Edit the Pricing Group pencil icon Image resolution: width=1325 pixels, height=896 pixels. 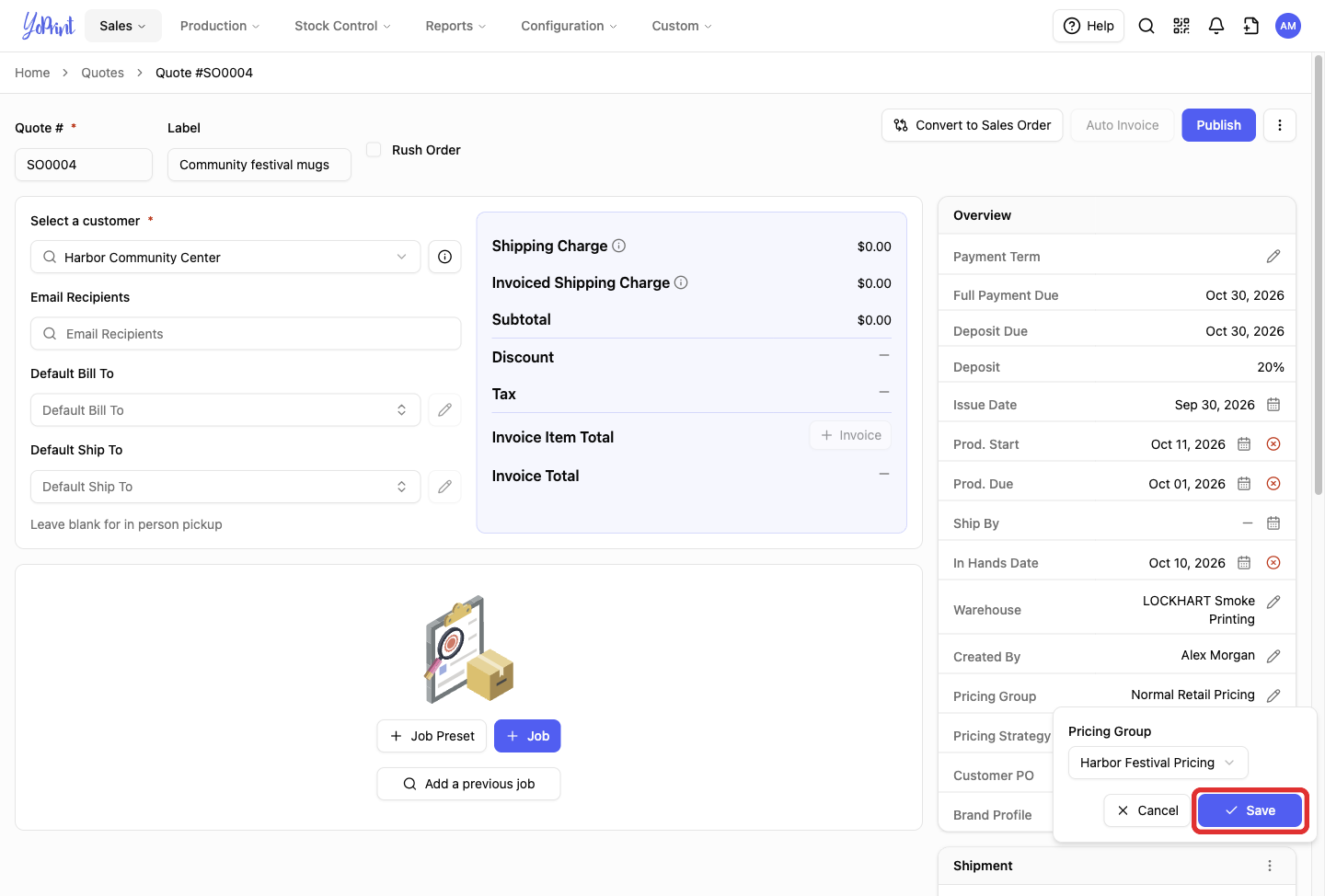[x=1273, y=695]
